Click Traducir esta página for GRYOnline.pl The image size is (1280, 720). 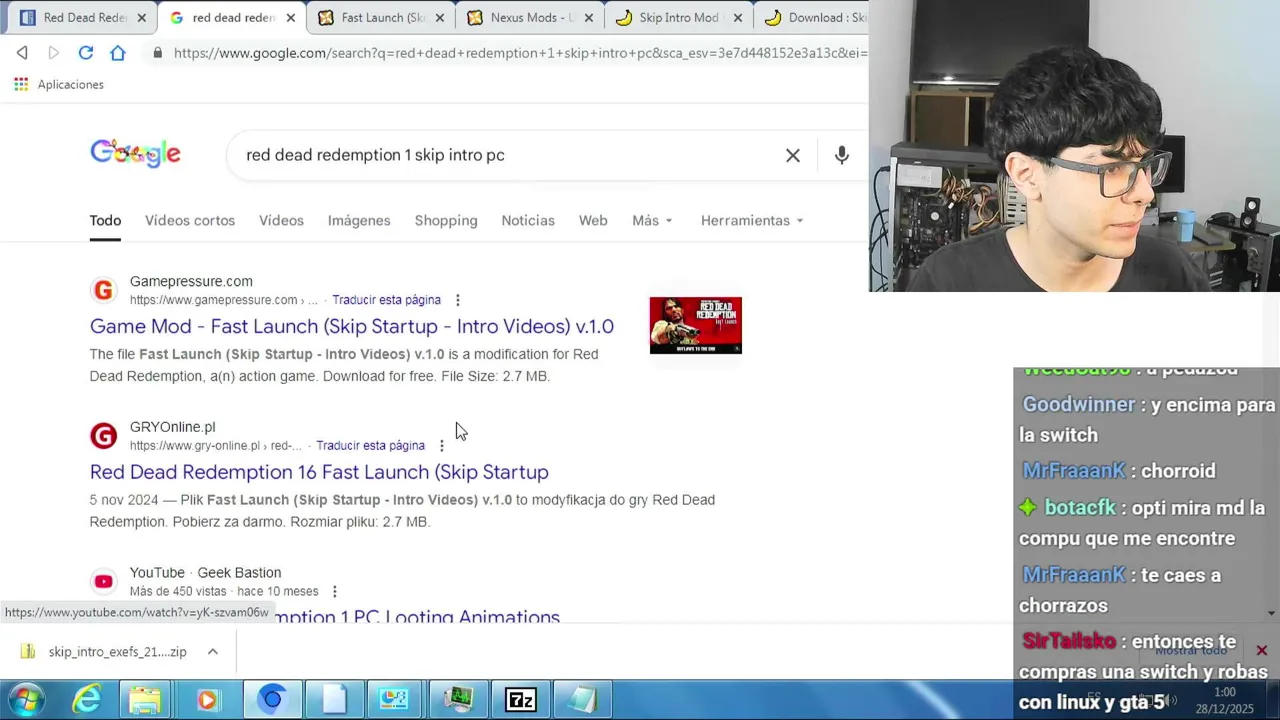(x=370, y=446)
